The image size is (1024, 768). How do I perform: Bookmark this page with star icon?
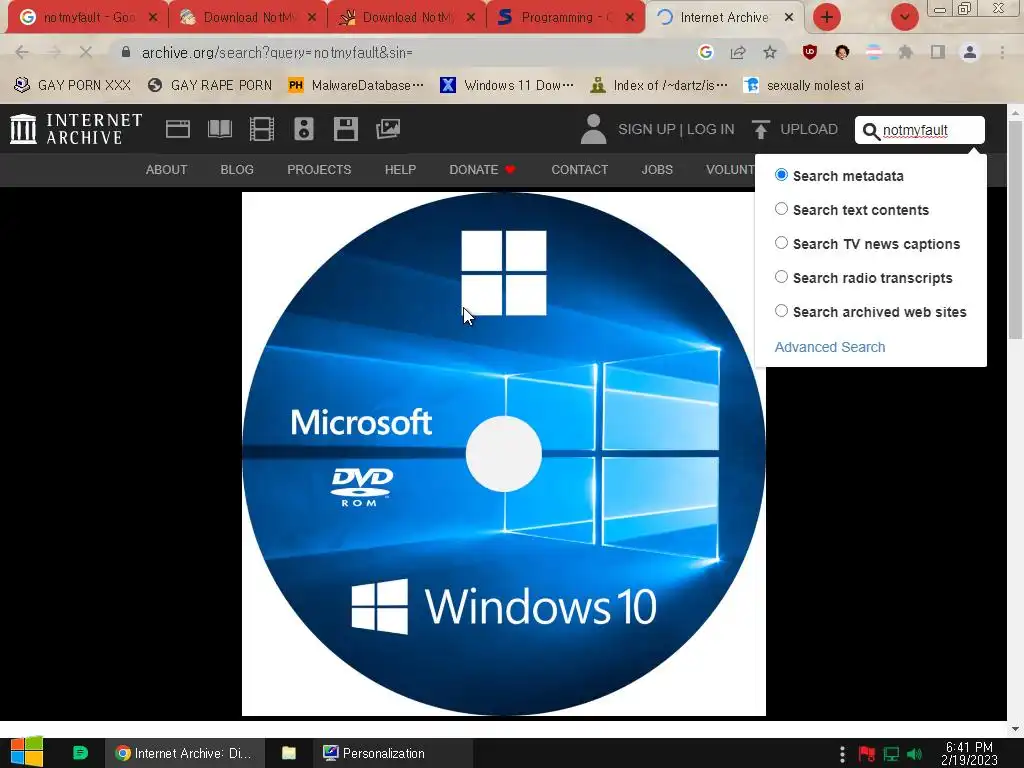point(770,52)
